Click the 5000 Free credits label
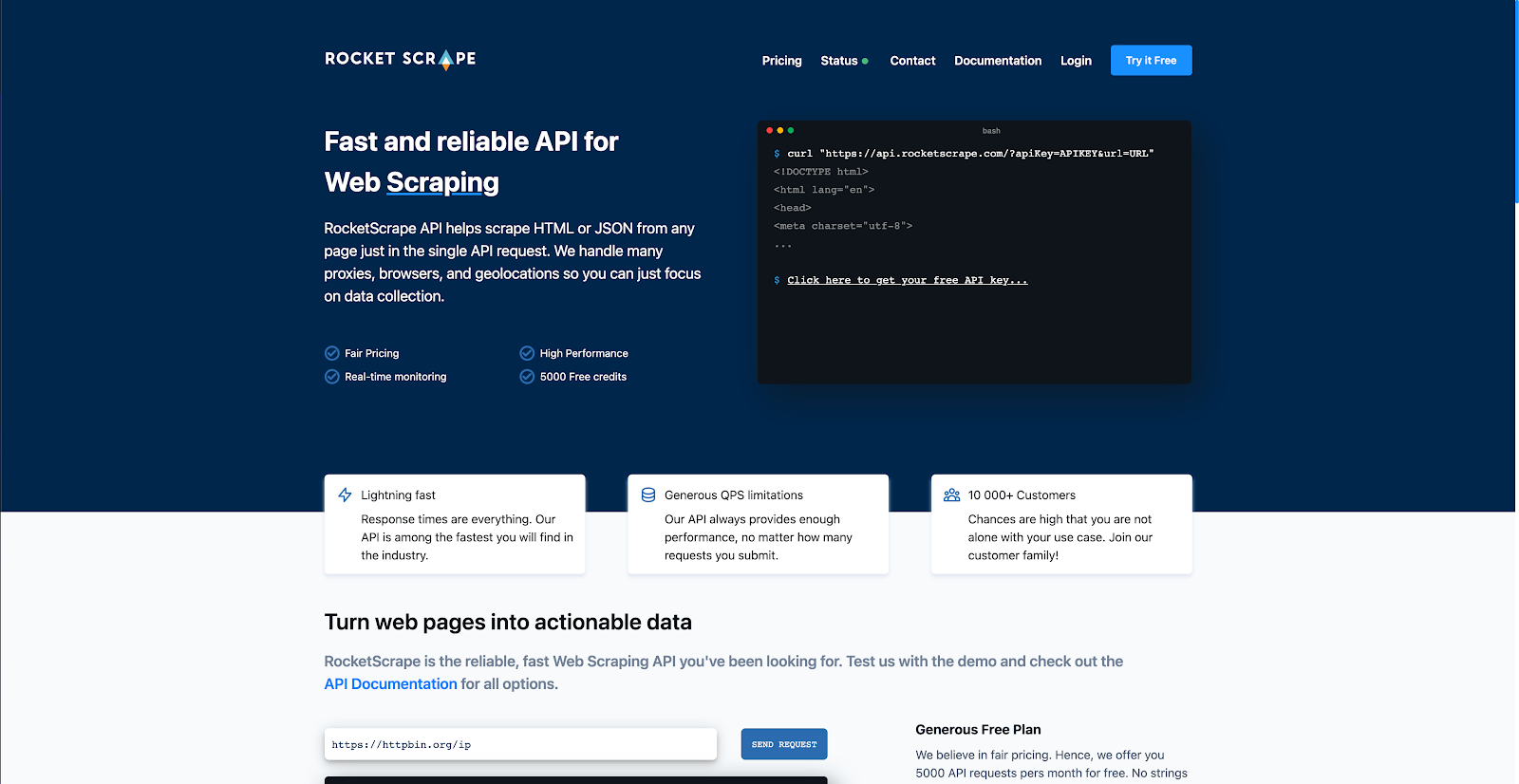The height and width of the screenshot is (784, 1519). [583, 377]
